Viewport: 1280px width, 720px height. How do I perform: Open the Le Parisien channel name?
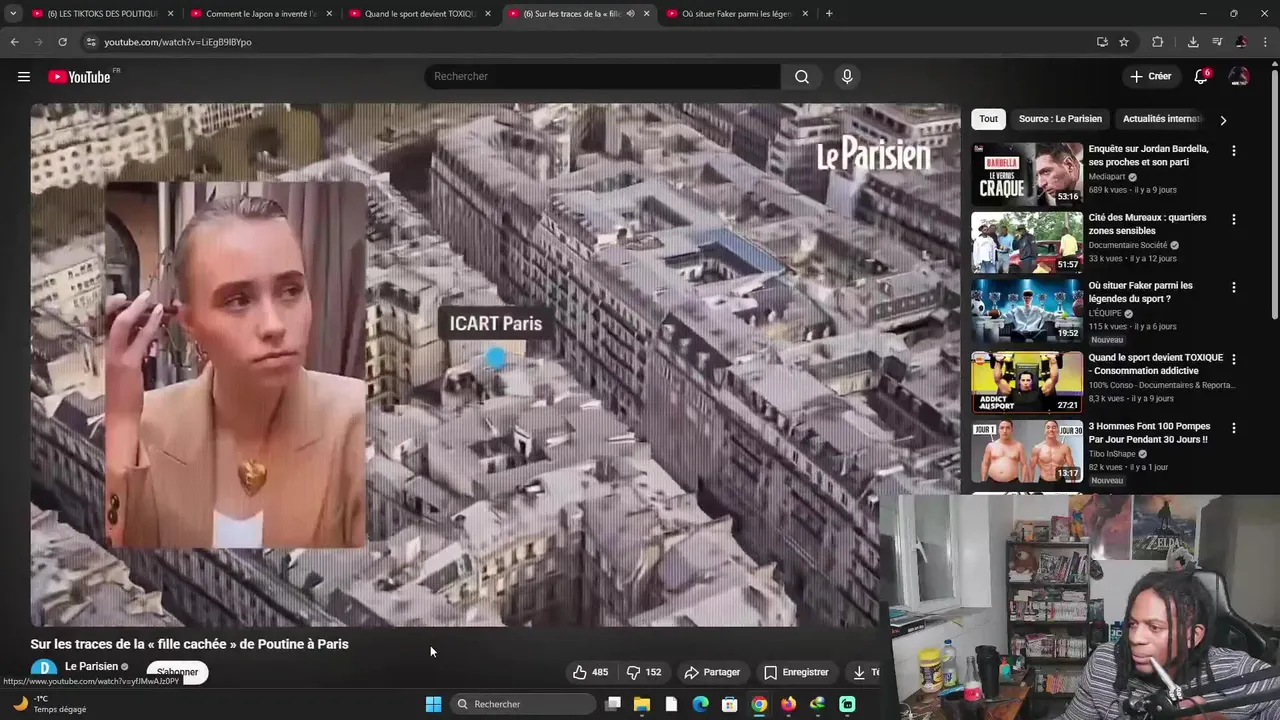pyautogui.click(x=91, y=666)
